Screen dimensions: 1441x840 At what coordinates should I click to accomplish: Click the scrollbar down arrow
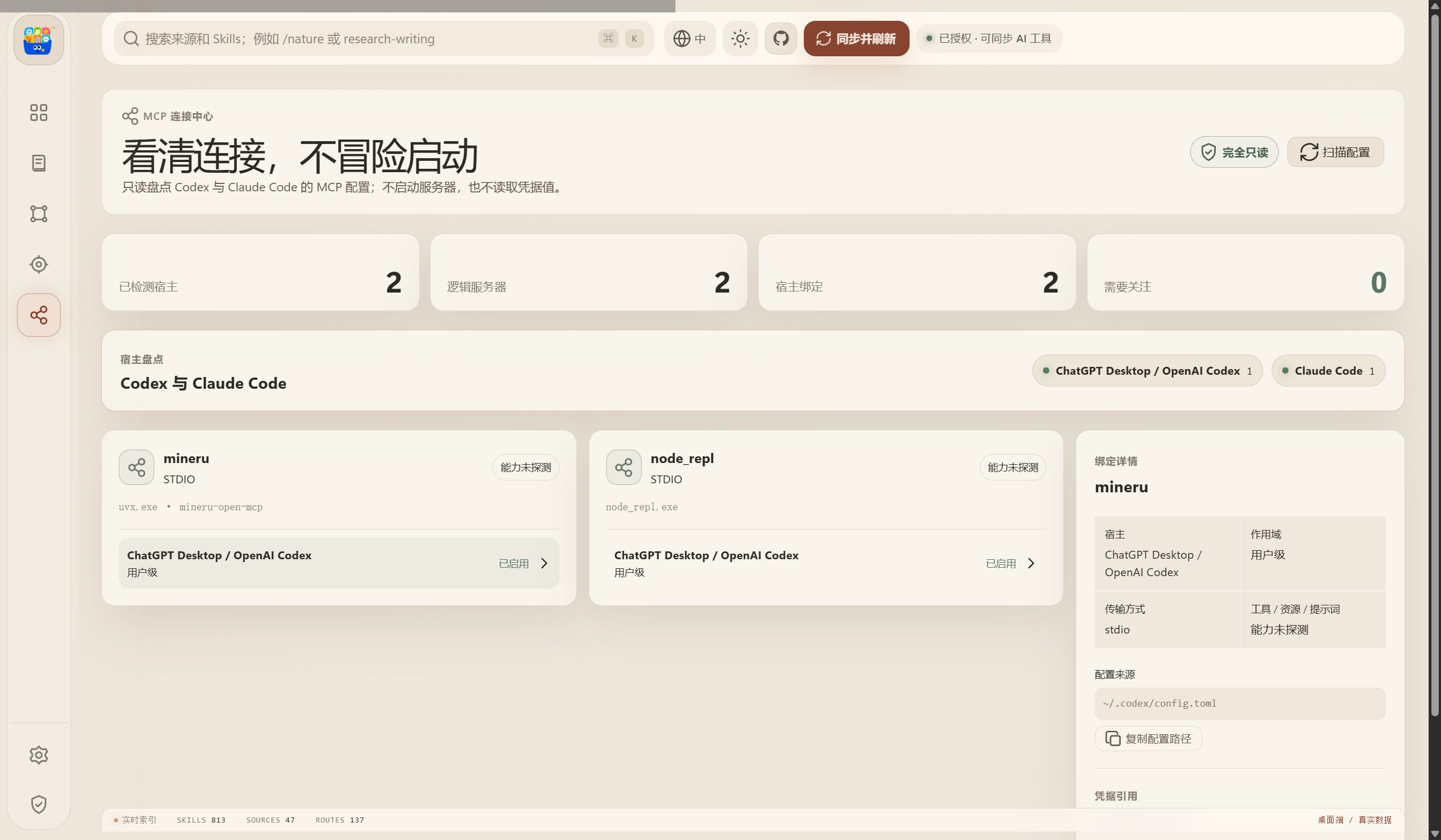click(x=1435, y=834)
